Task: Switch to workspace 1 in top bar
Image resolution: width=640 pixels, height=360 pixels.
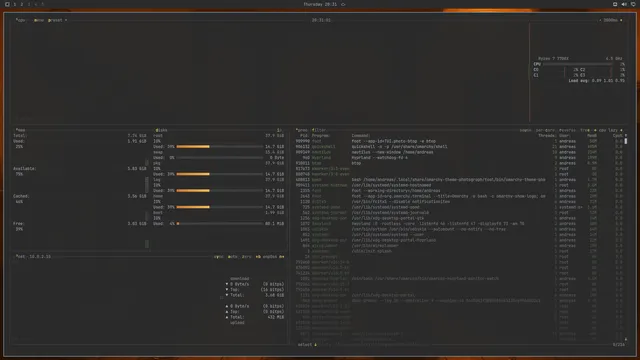Action: coord(15,4)
